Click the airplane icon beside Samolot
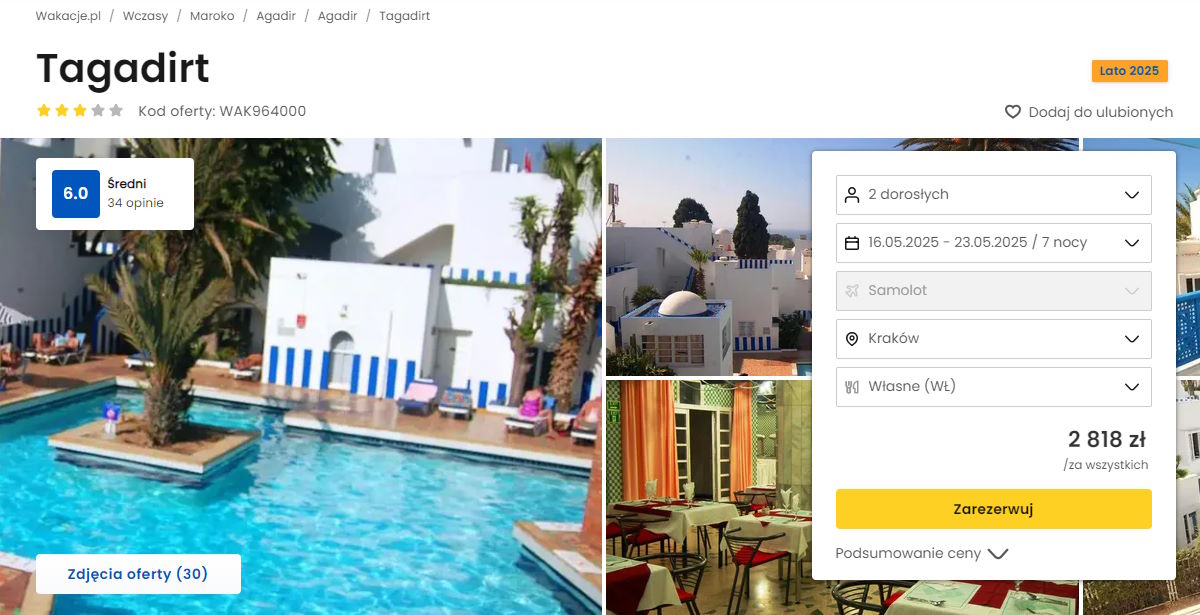 point(852,291)
